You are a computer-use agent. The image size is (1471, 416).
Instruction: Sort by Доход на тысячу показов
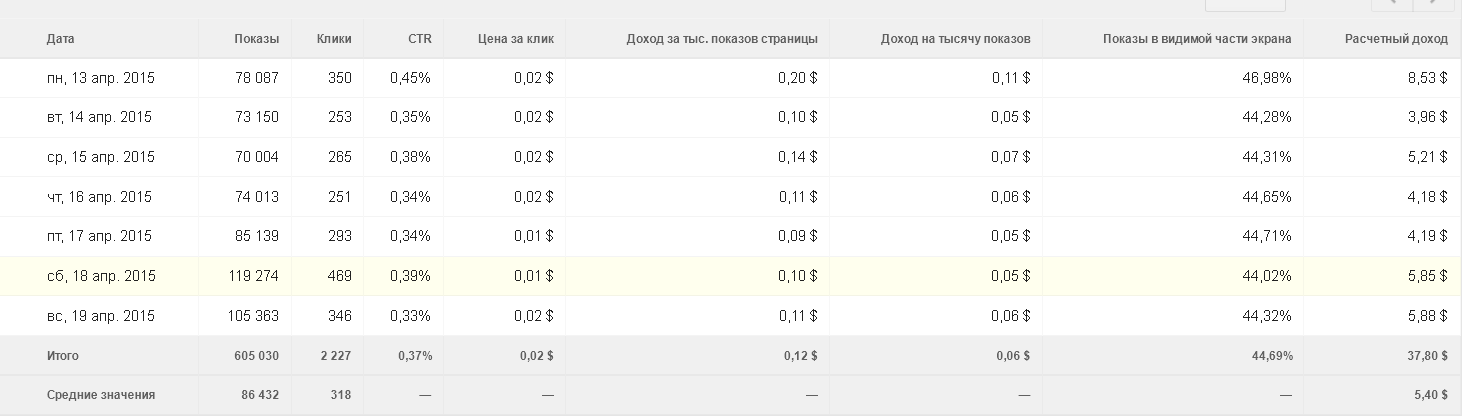[x=955, y=39]
